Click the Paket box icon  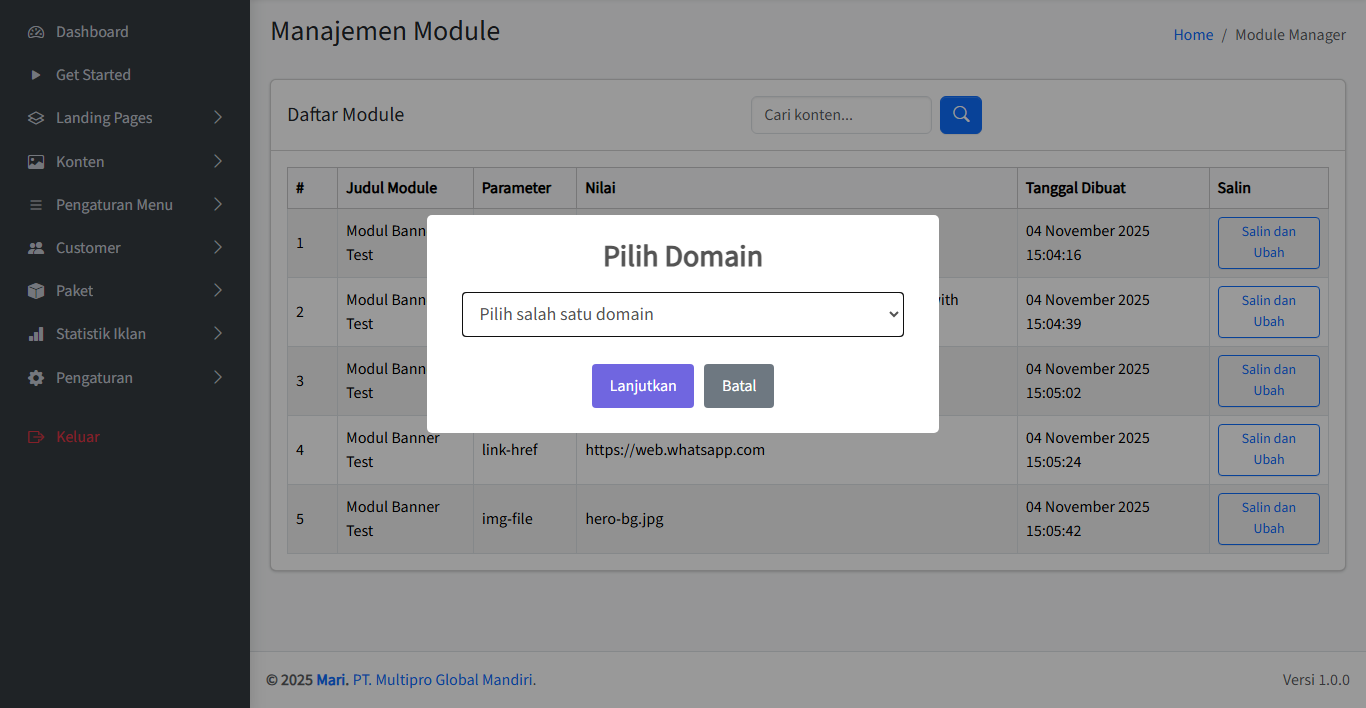tap(36, 291)
